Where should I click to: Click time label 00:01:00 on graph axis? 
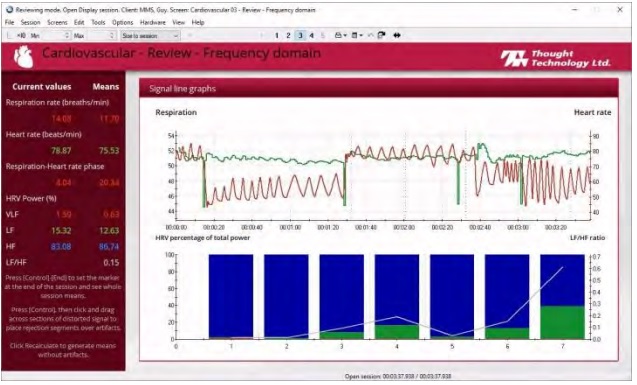[x=290, y=227]
